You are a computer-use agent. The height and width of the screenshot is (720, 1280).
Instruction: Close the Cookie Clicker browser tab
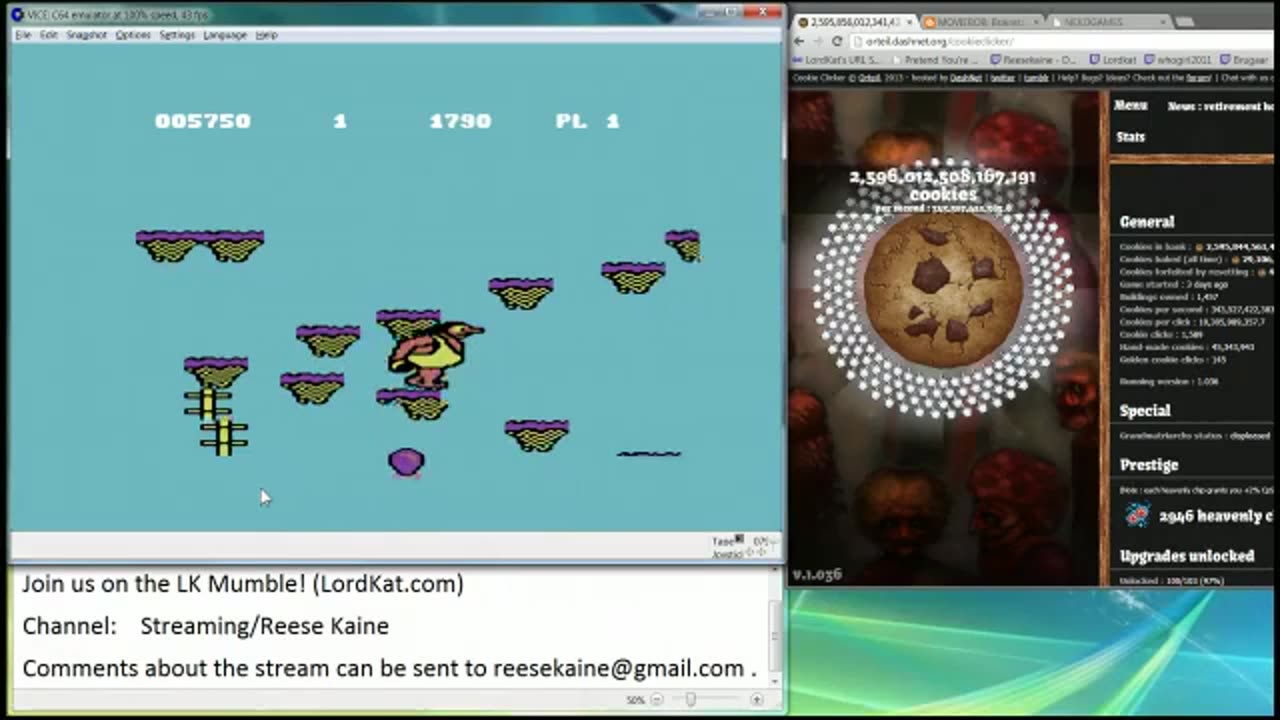tap(908, 22)
